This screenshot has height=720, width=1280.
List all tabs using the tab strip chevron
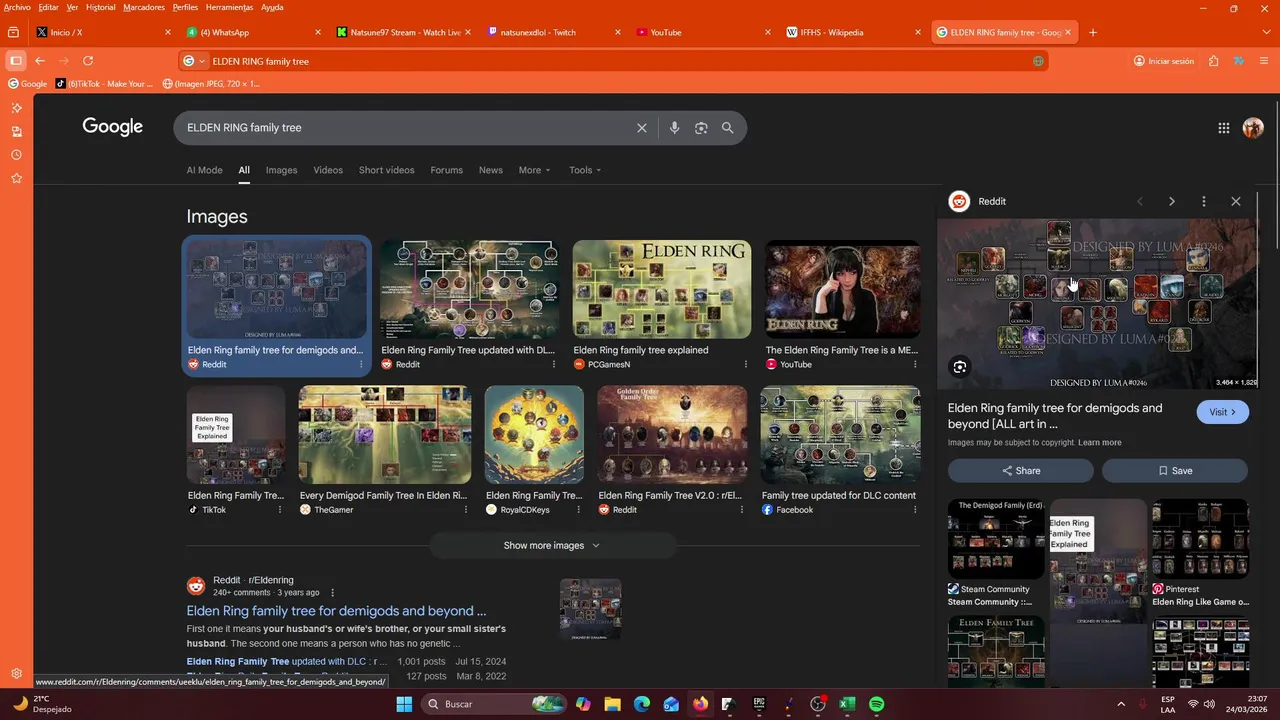(x=1266, y=32)
